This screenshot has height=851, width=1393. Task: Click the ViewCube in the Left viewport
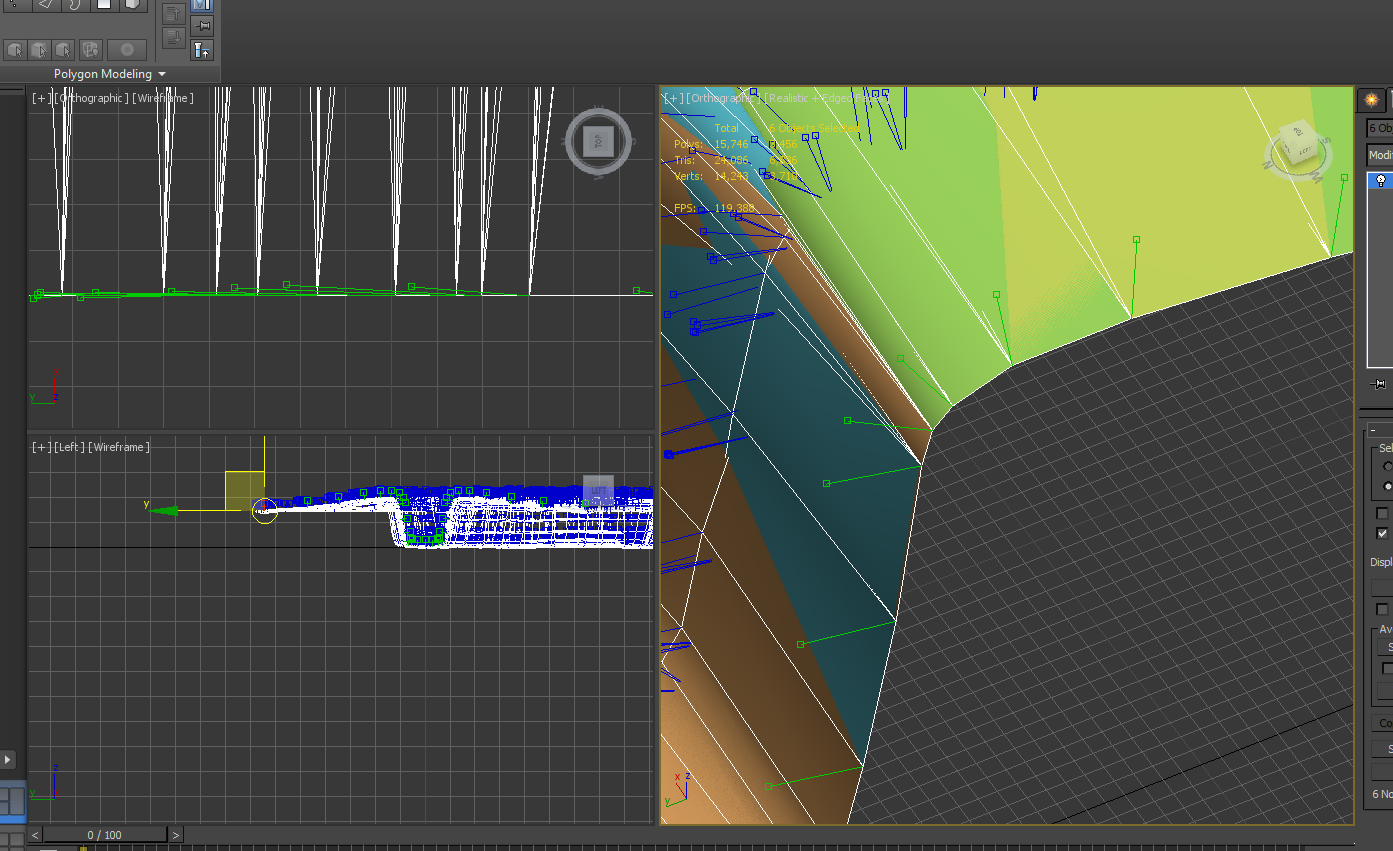click(598, 490)
